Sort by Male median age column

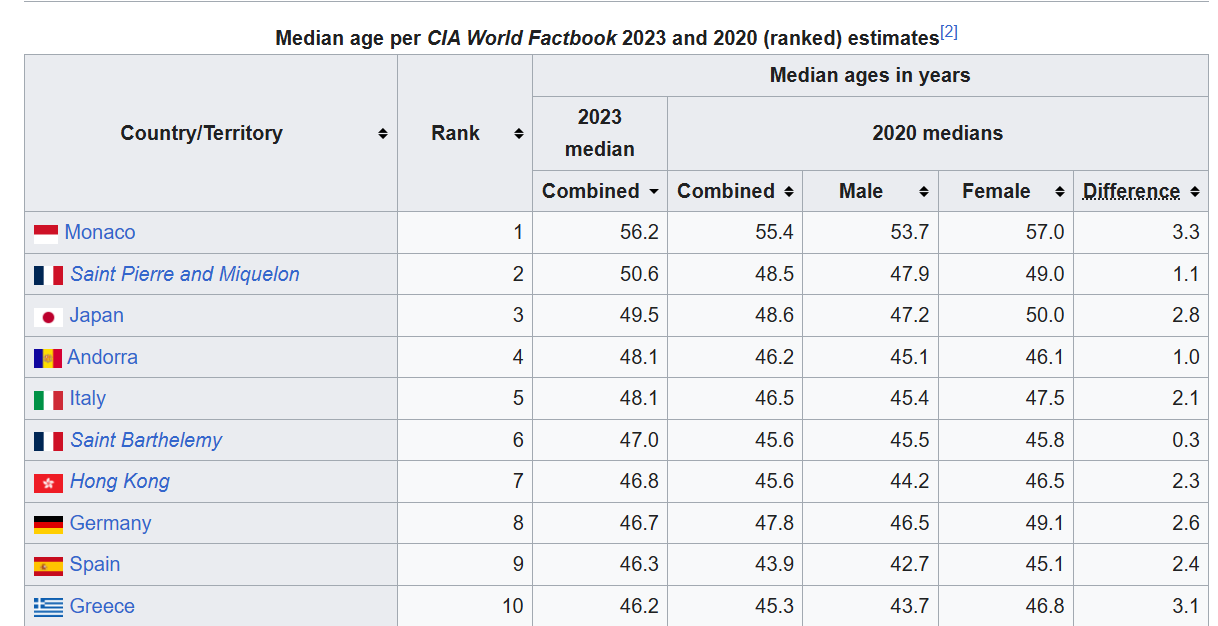pos(923,191)
